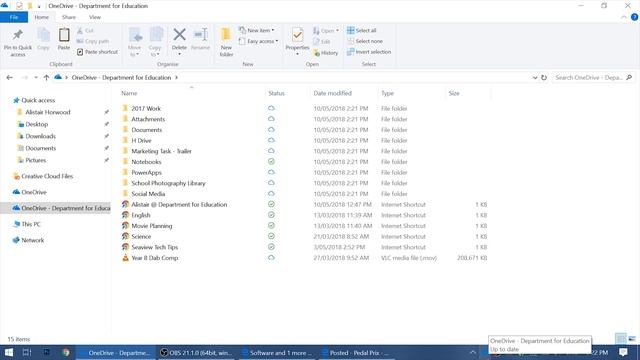Click Copy path in Clipboard group
Screen dimensions: 640x360
pyautogui.click(x=93, y=41)
